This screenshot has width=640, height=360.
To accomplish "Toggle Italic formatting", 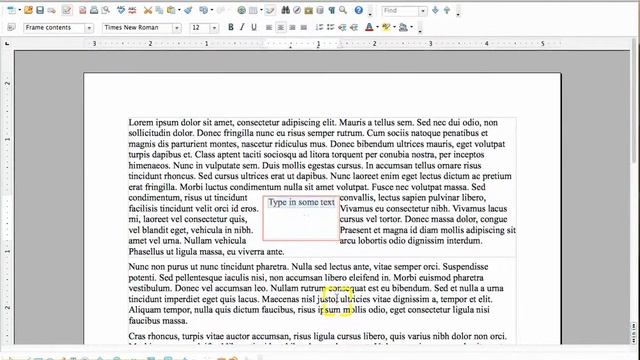I will tap(242, 27).
